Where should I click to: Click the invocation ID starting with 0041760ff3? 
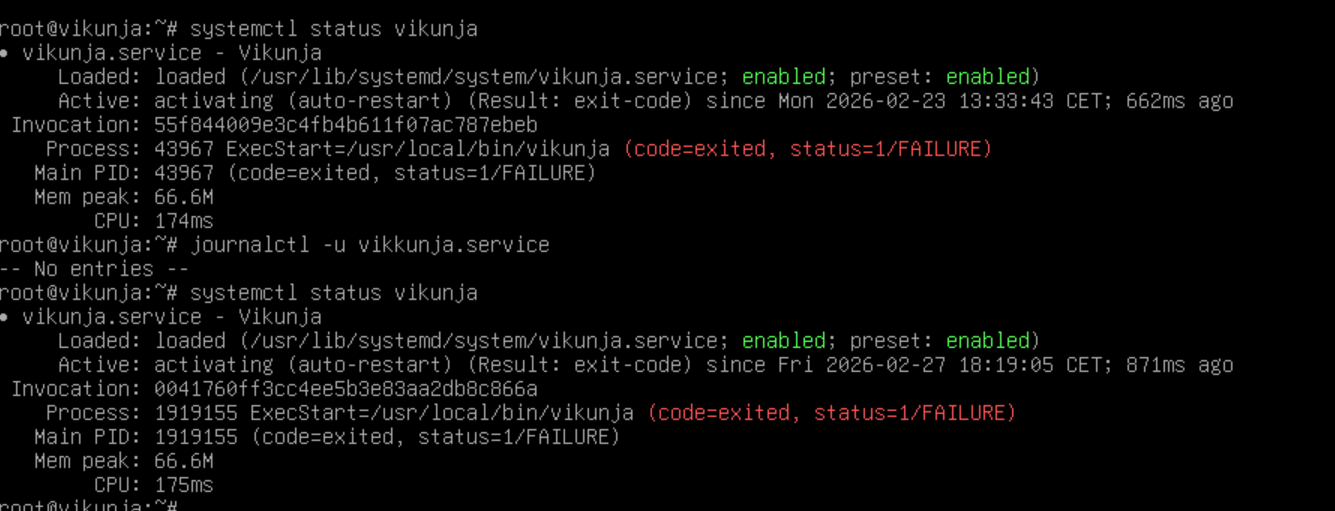(x=346, y=389)
